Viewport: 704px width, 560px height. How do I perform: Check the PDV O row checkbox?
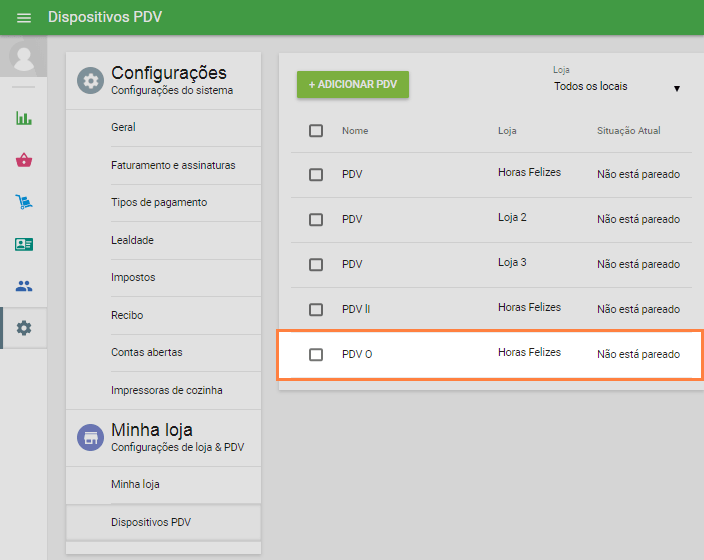click(x=316, y=354)
